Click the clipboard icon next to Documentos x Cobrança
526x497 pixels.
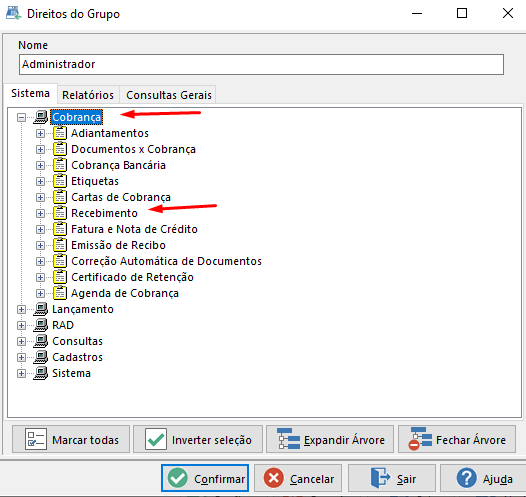[60, 149]
